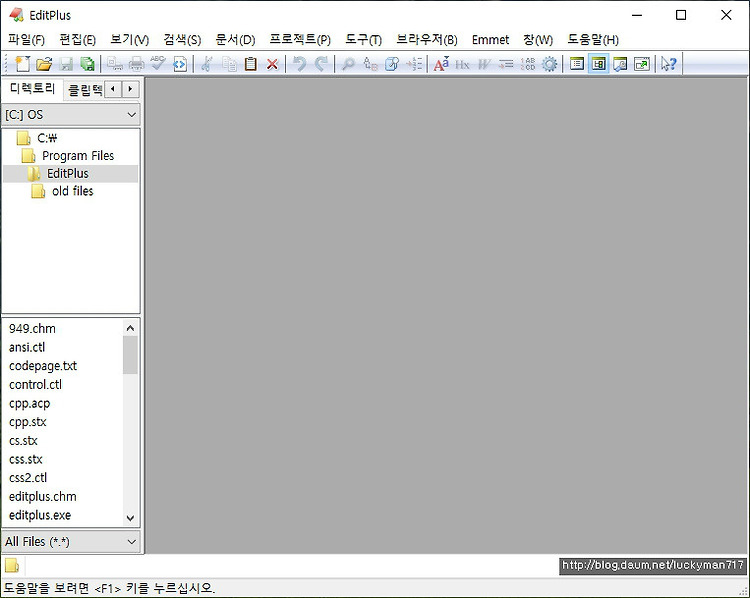
Task: Toggle the line number icon
Action: point(528,64)
